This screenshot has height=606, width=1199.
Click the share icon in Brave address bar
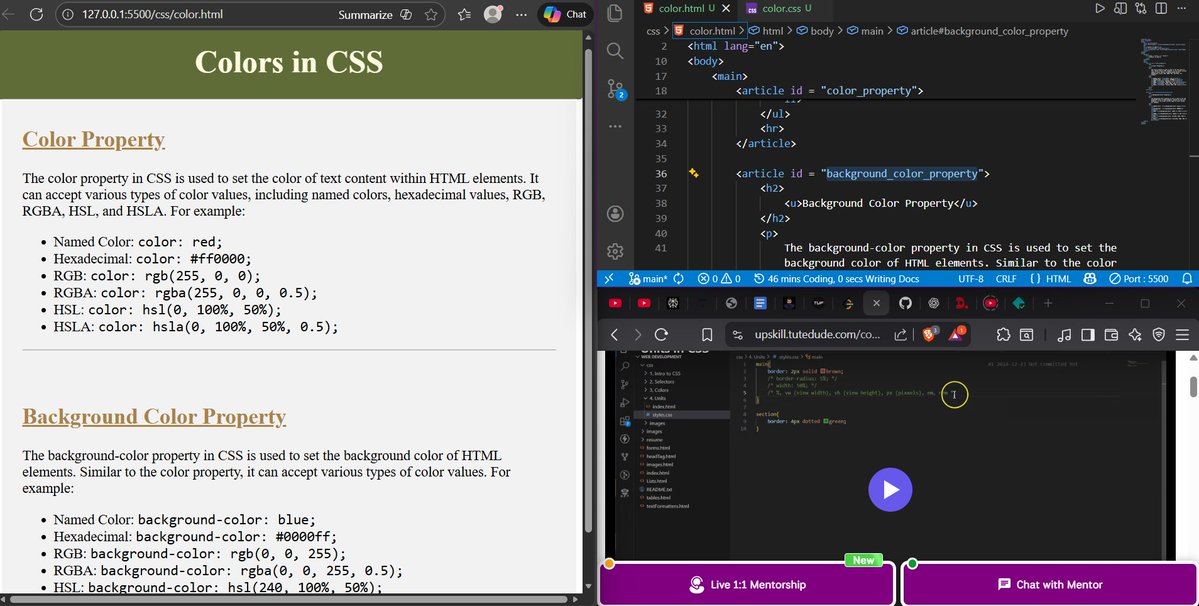coord(900,335)
